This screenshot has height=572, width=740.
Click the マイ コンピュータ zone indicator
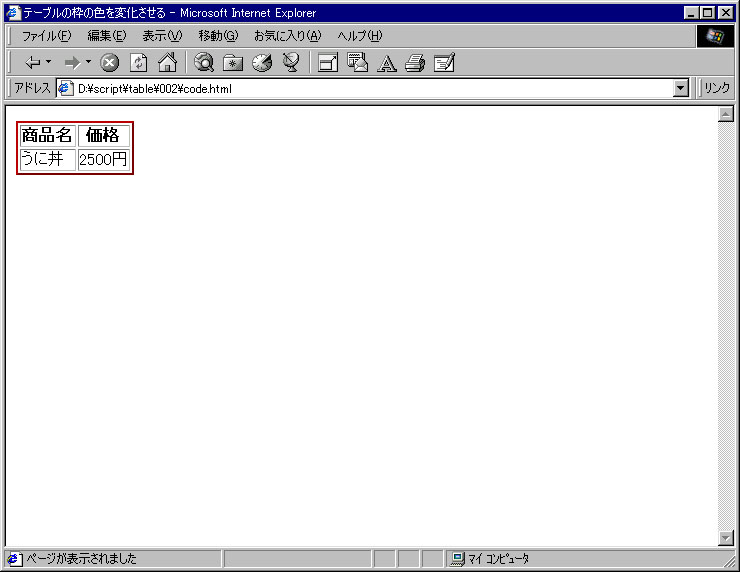click(x=498, y=559)
